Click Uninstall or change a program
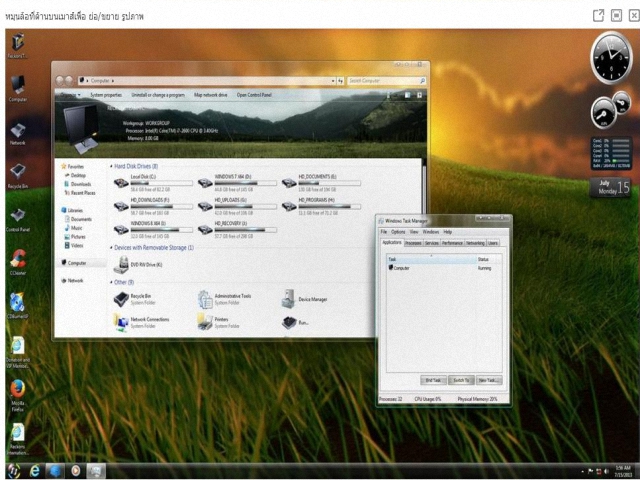 click(x=158, y=95)
